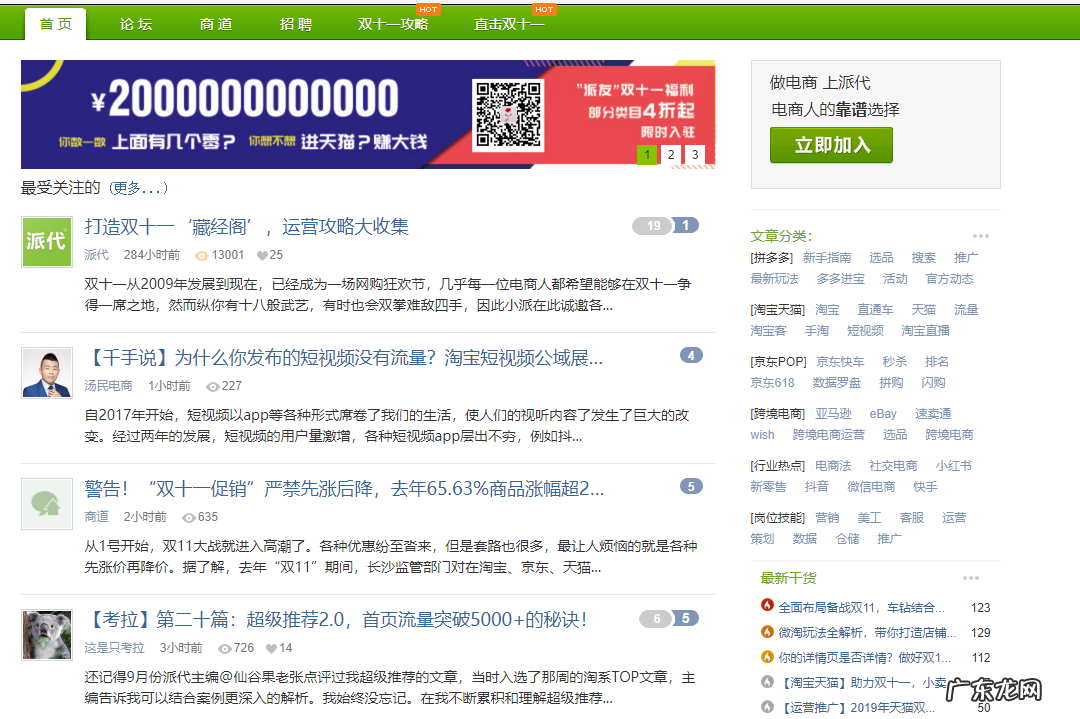Switch to the 招聘 tab

point(295,24)
